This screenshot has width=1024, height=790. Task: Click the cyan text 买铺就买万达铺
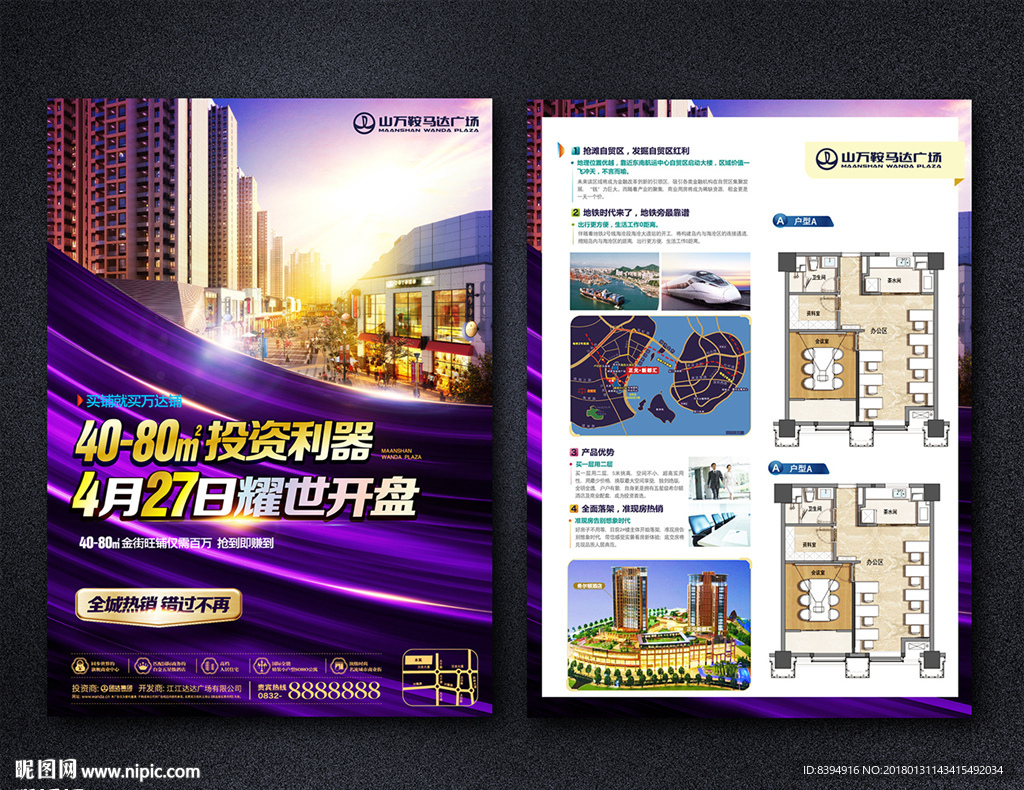(134, 401)
